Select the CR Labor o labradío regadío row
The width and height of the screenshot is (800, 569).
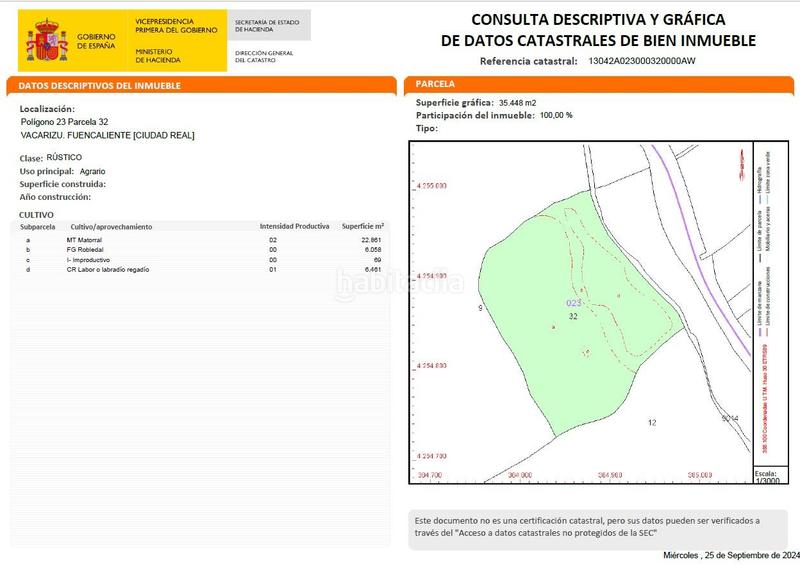[200, 269]
